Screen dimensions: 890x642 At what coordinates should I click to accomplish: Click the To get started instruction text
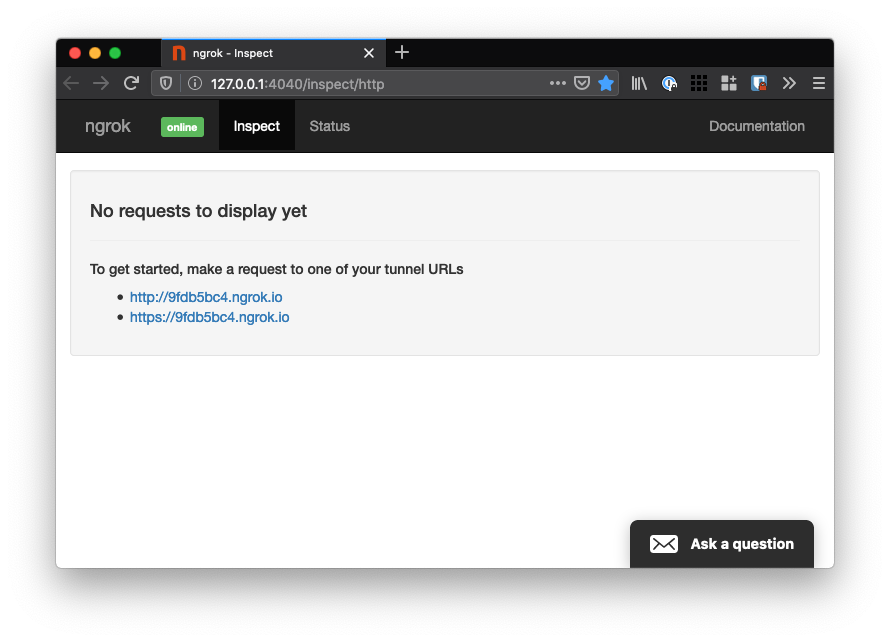pyautogui.click(x=276, y=269)
